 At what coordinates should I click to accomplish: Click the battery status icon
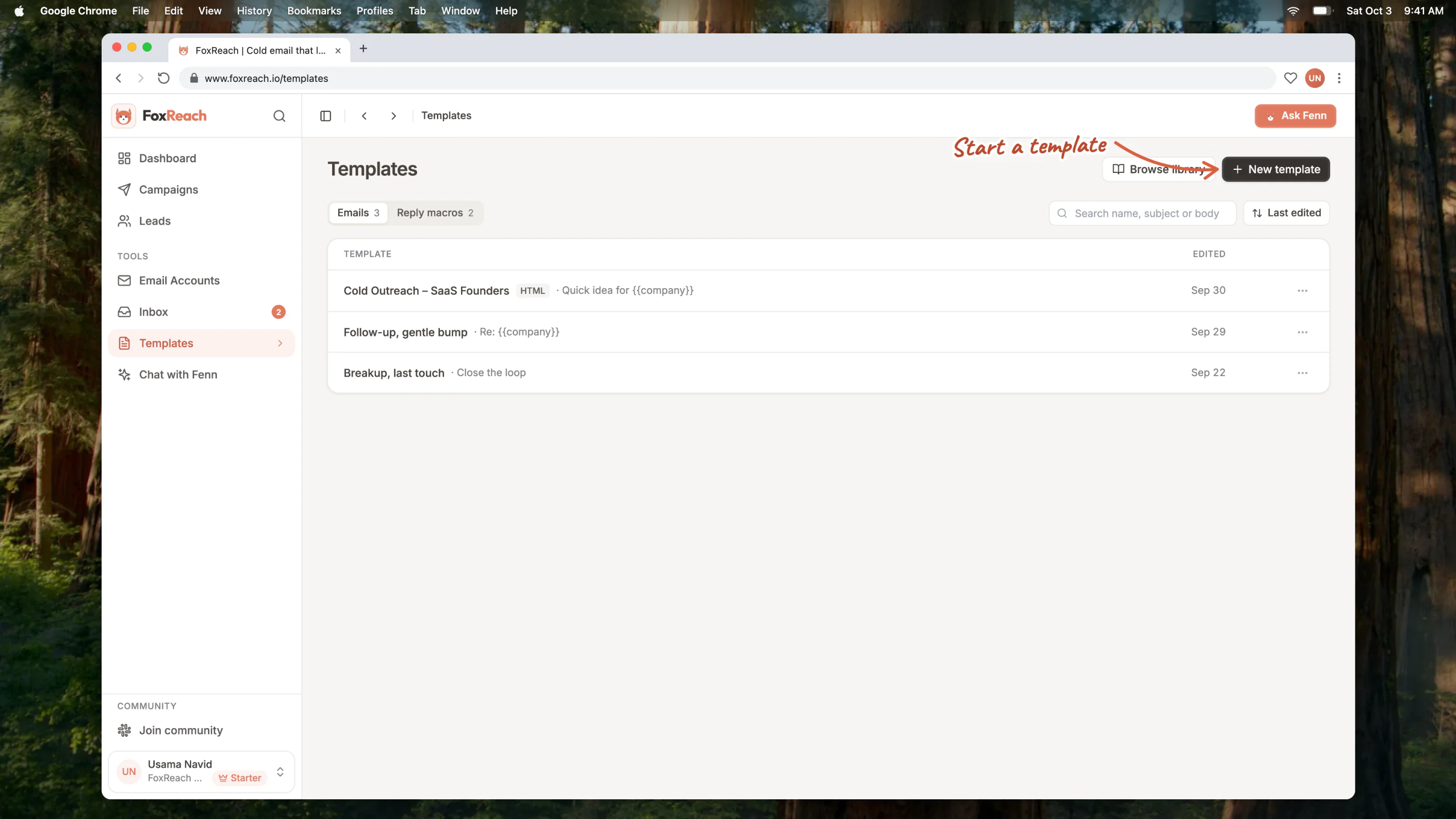(1323, 11)
